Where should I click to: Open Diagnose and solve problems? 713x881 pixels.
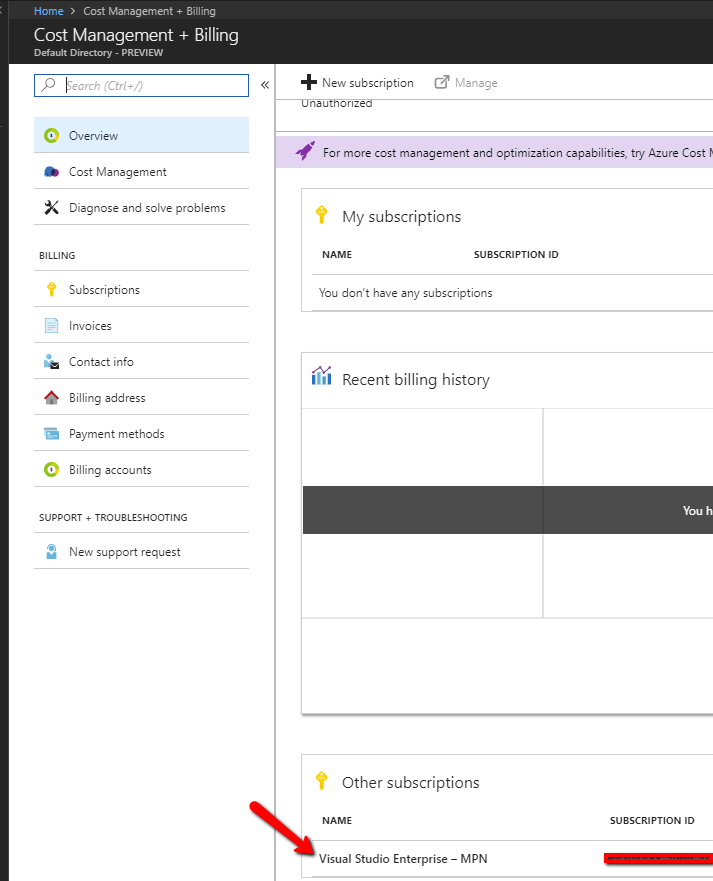(141, 208)
